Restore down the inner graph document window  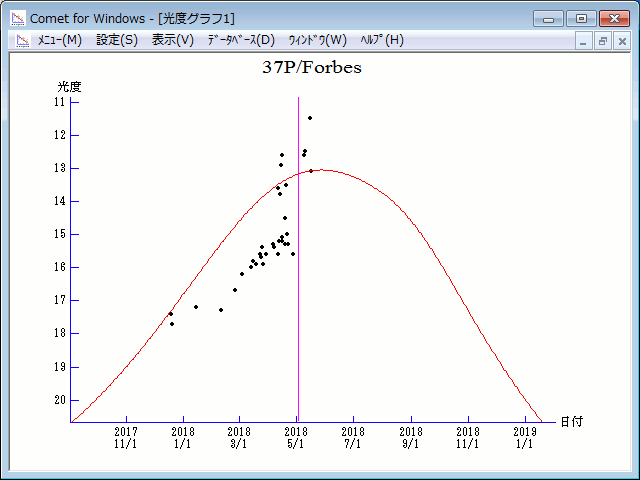click(603, 41)
